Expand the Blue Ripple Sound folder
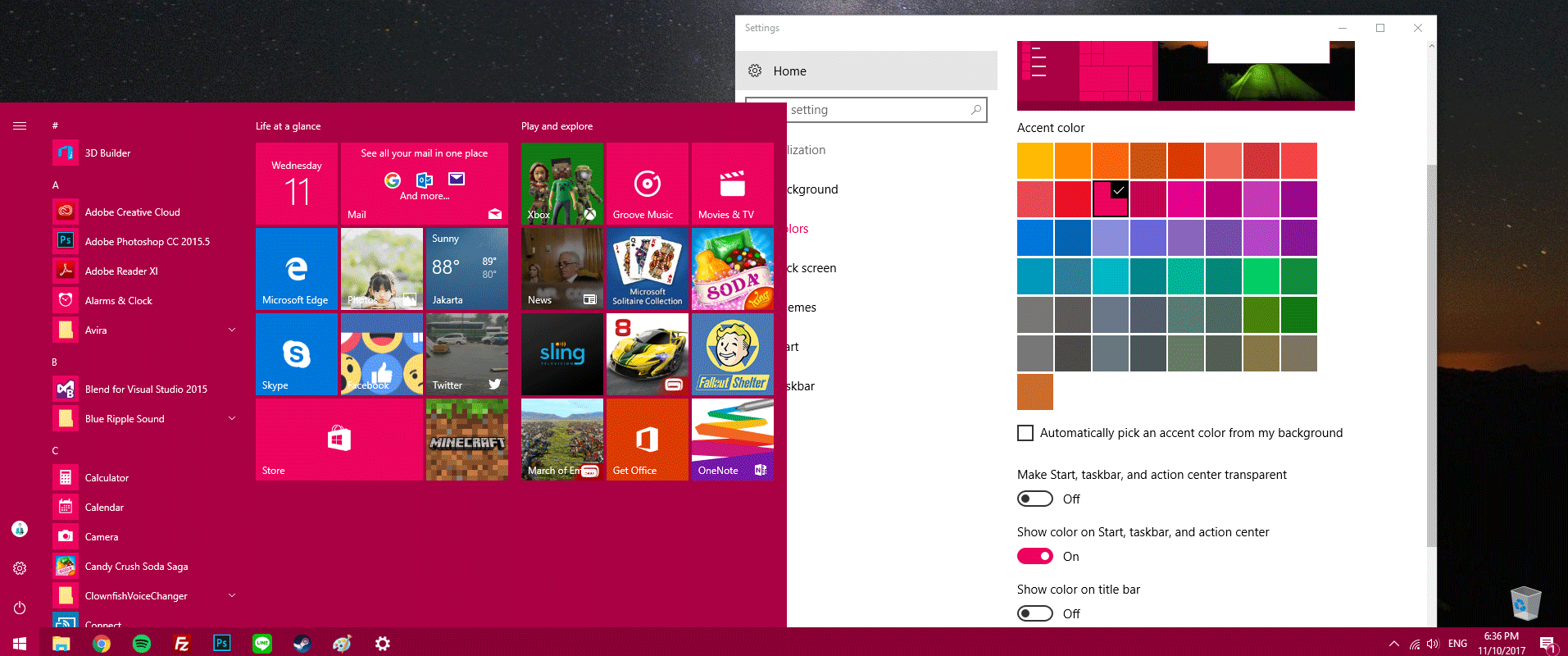Viewport: 1568px width, 656px height. pyautogui.click(x=232, y=418)
